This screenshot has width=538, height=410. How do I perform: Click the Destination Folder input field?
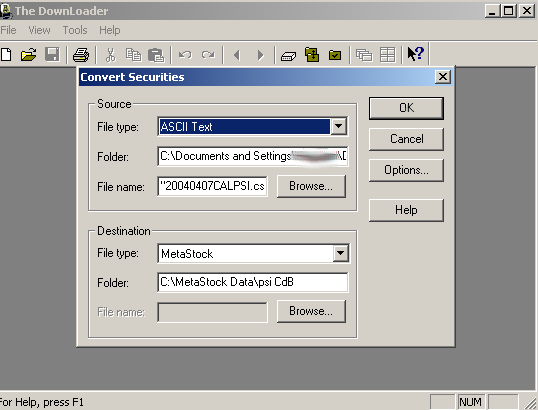253,282
